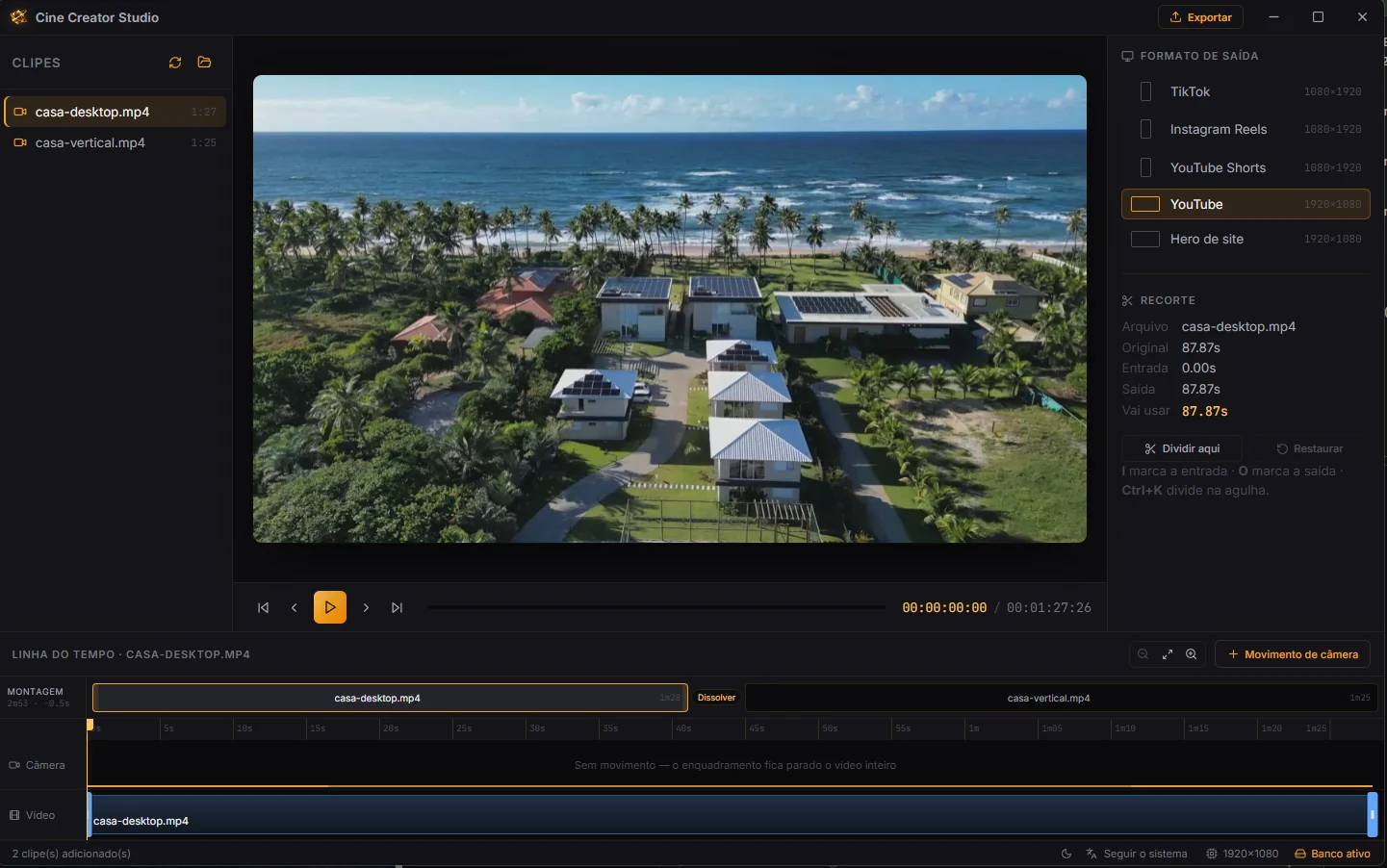Image resolution: width=1387 pixels, height=868 pixels.
Task: Click the video clip's right trim handle
Action: click(1373, 814)
